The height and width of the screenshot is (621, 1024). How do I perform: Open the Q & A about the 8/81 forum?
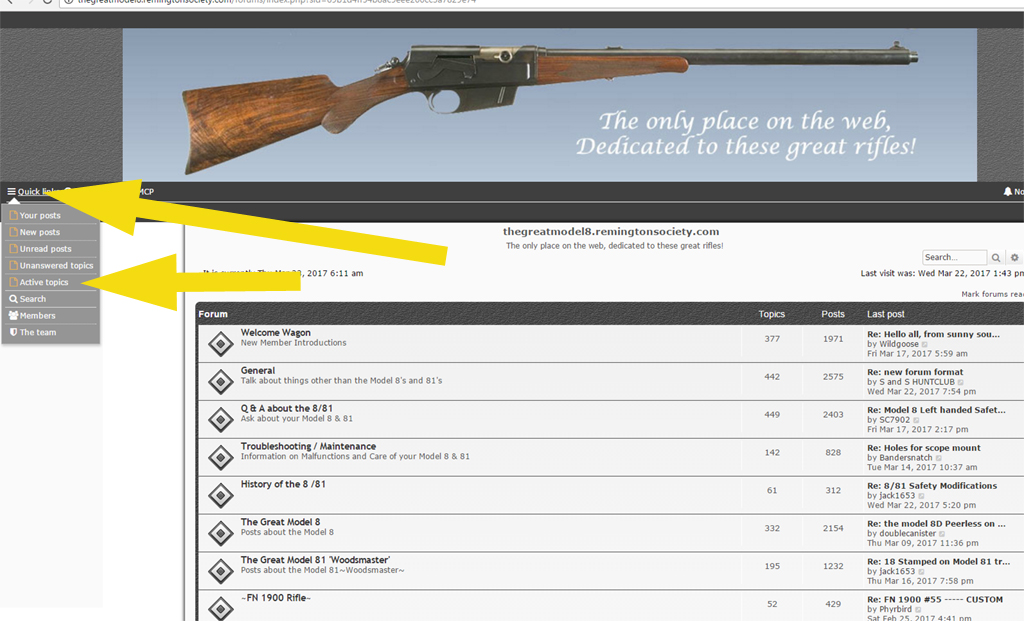(x=287, y=408)
